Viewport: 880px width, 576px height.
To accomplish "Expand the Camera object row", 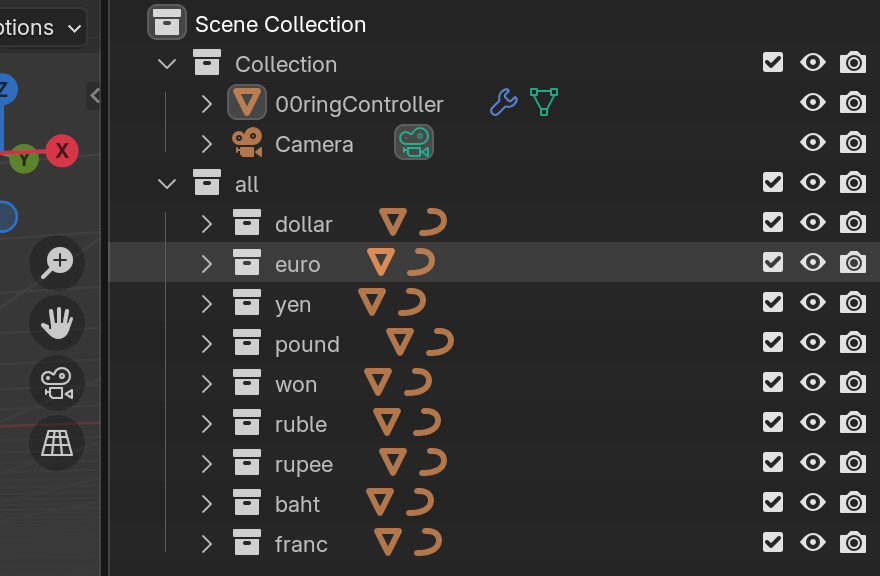I will [x=207, y=144].
